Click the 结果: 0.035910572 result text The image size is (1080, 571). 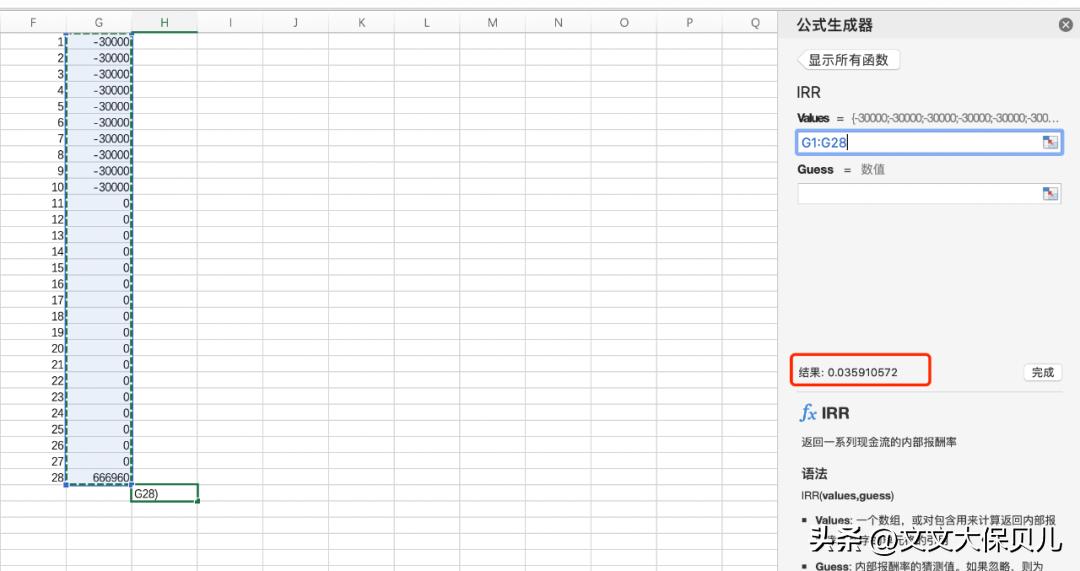click(848, 372)
